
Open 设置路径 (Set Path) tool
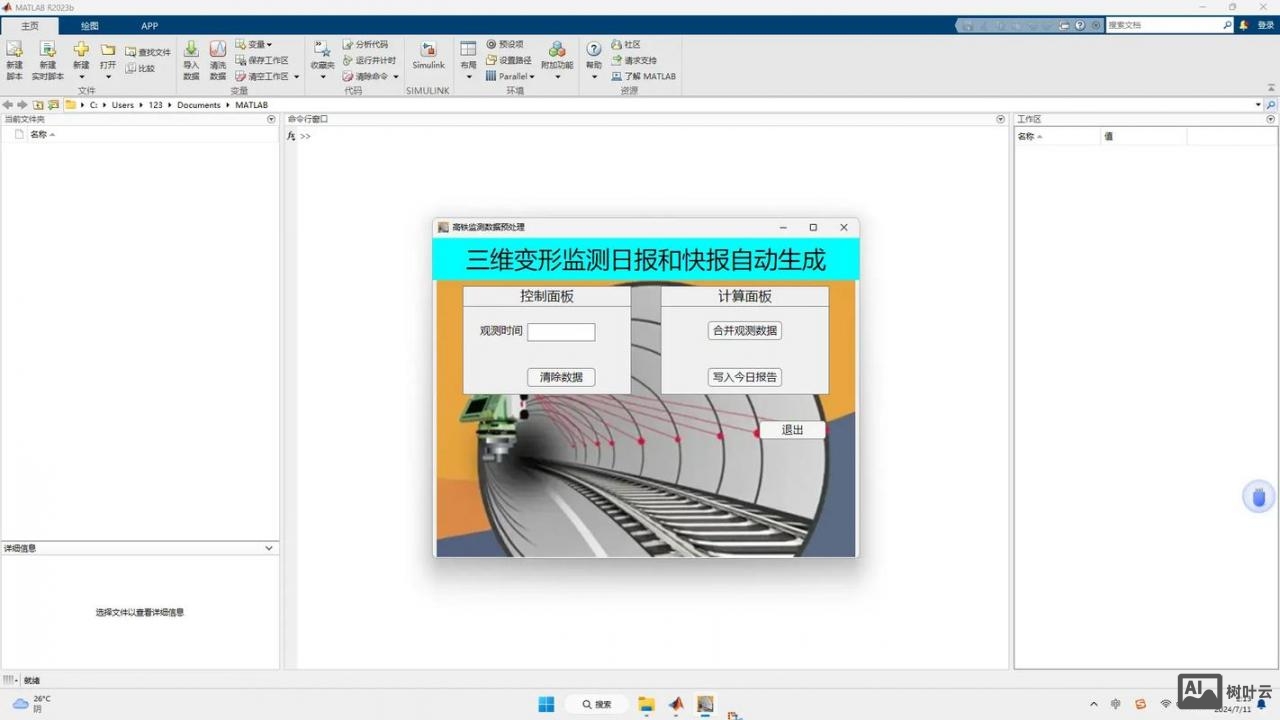[492, 60]
